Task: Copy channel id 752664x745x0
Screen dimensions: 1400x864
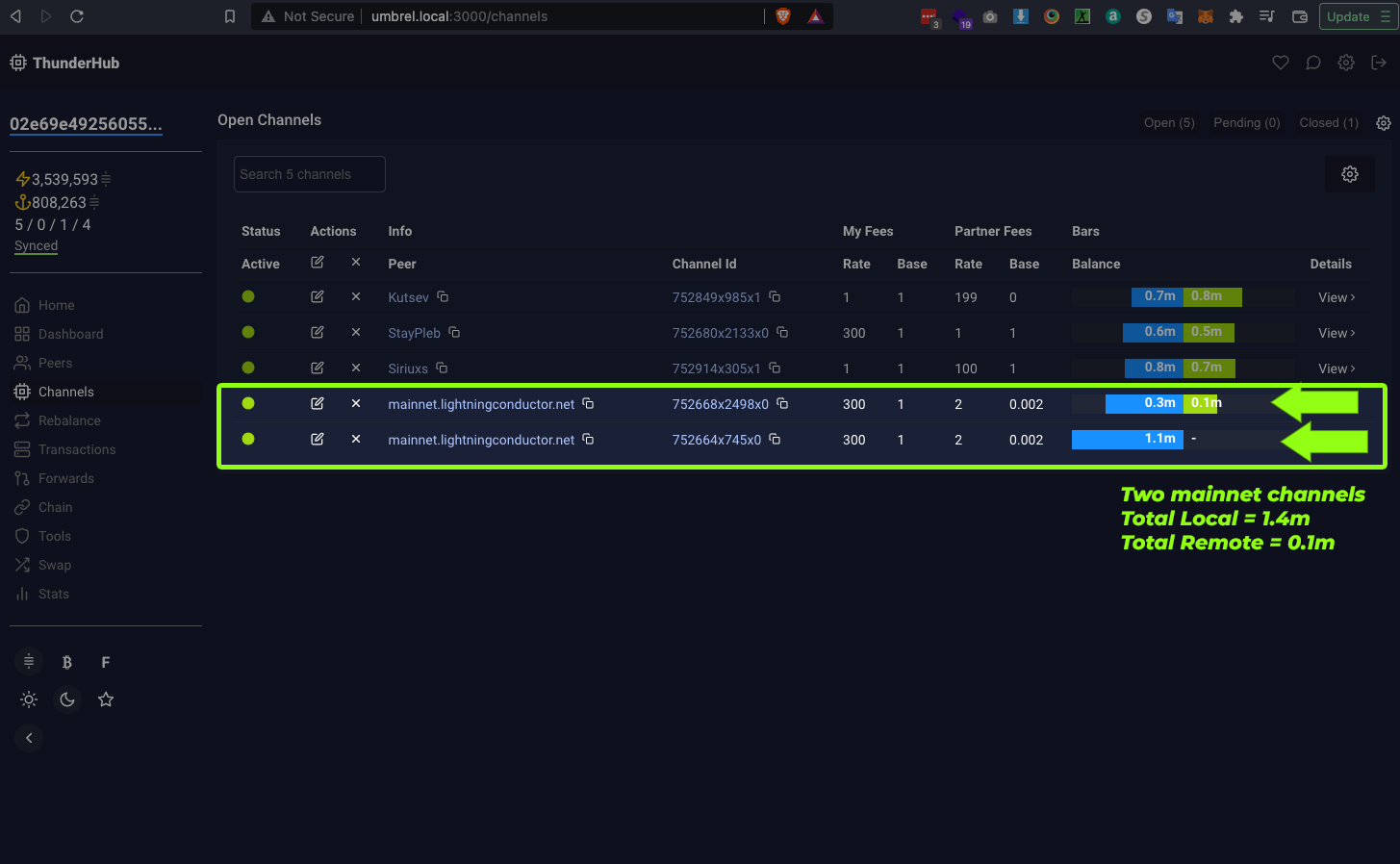Action: pos(775,439)
